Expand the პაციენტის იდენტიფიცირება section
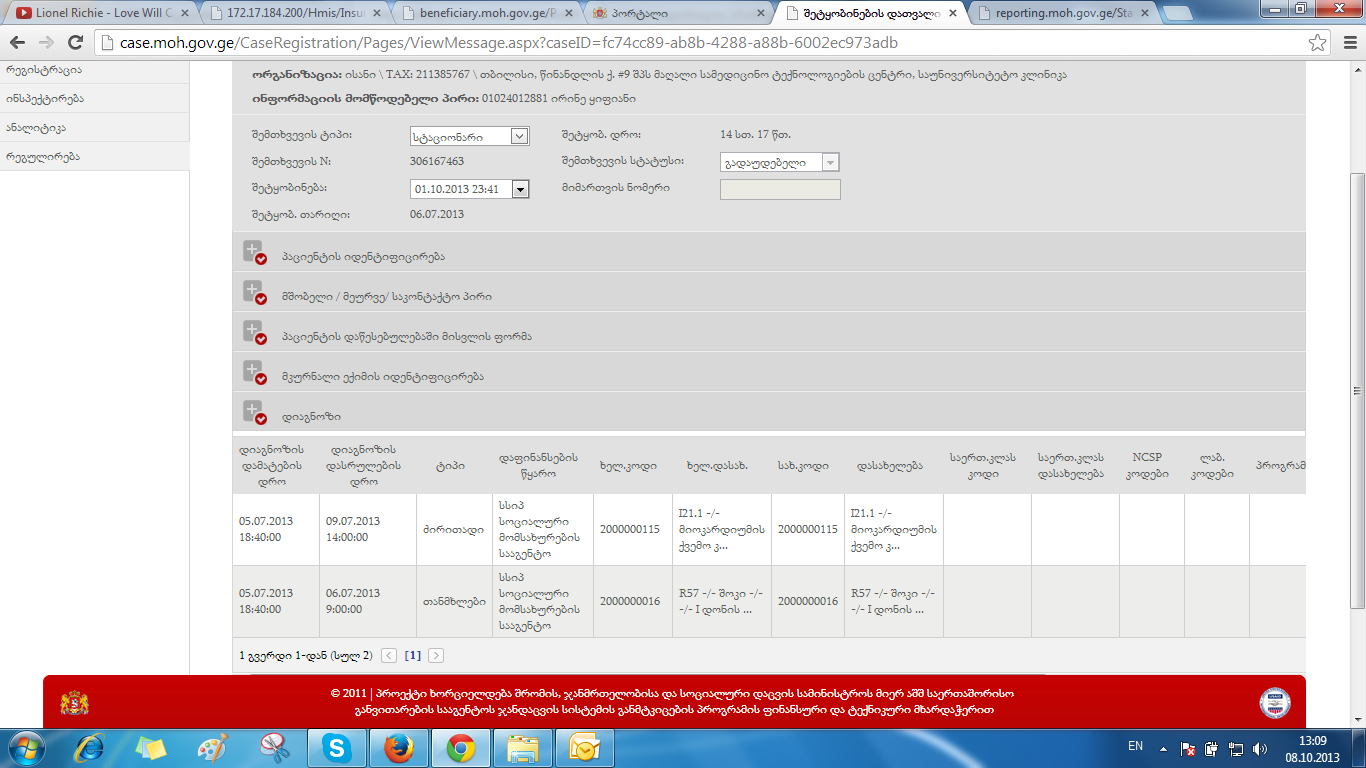 pos(254,253)
